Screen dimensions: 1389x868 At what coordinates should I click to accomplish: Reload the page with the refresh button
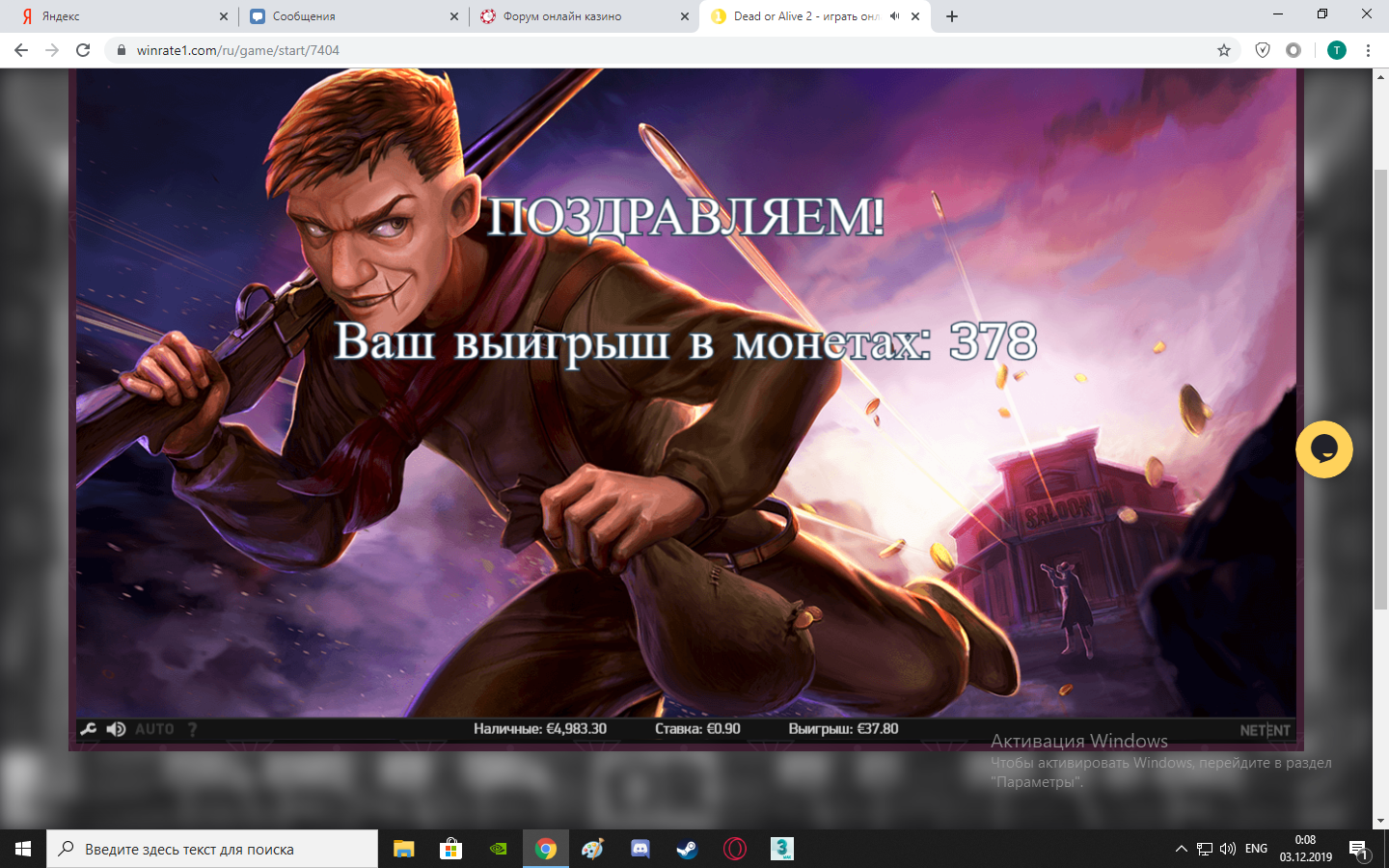82,49
